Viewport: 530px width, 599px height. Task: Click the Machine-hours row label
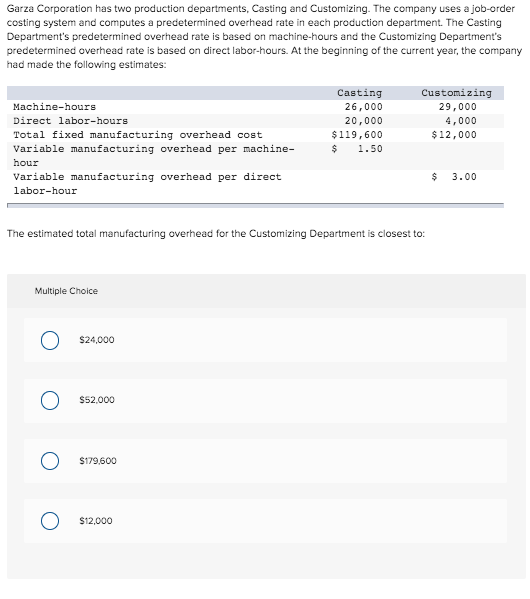pos(55,107)
